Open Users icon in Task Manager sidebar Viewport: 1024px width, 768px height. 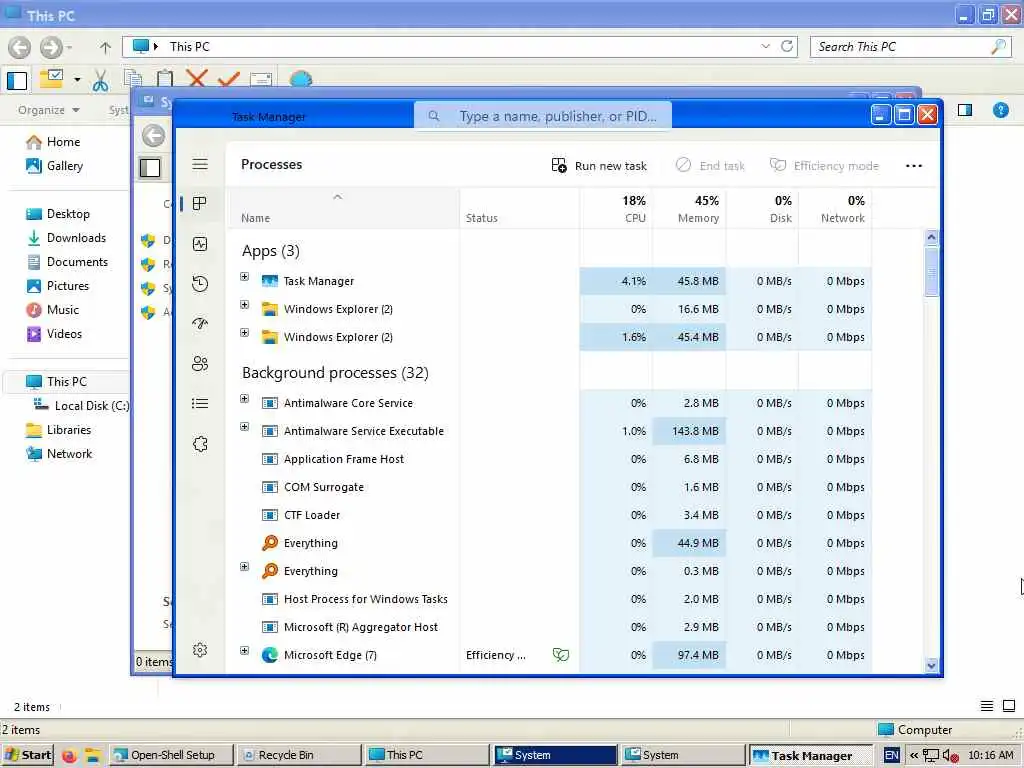click(200, 364)
